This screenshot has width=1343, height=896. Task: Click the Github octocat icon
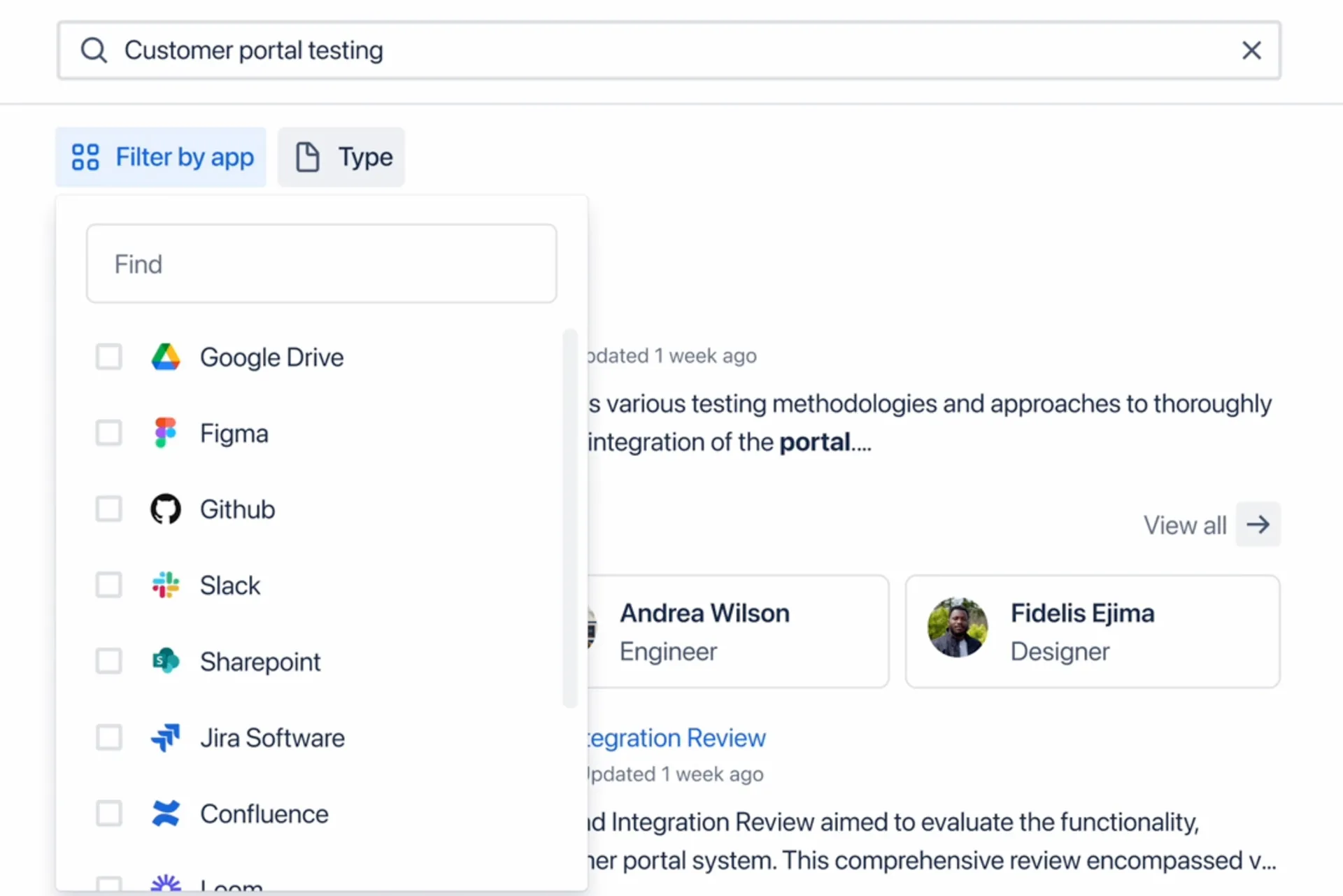pyautogui.click(x=166, y=509)
